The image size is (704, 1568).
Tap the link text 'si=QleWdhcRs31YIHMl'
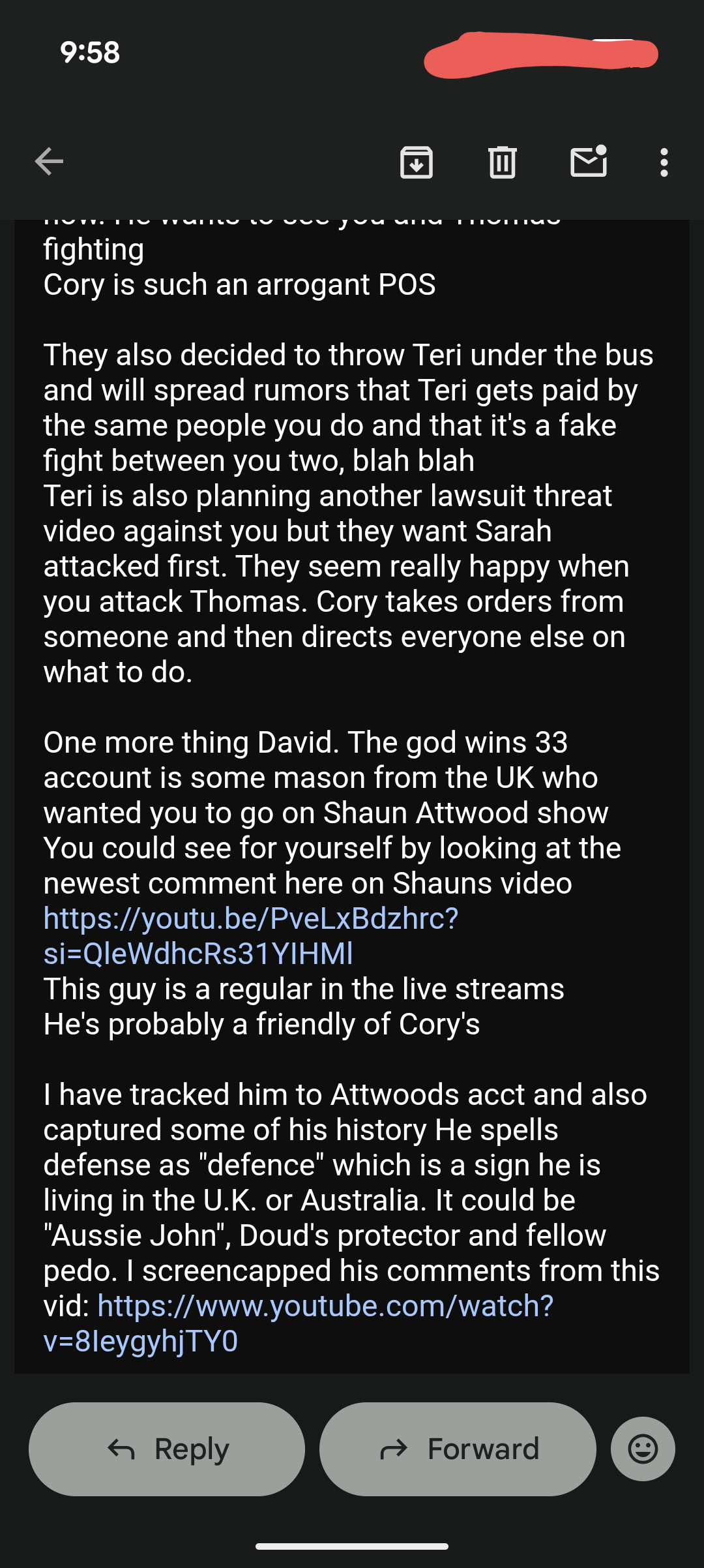point(198,954)
